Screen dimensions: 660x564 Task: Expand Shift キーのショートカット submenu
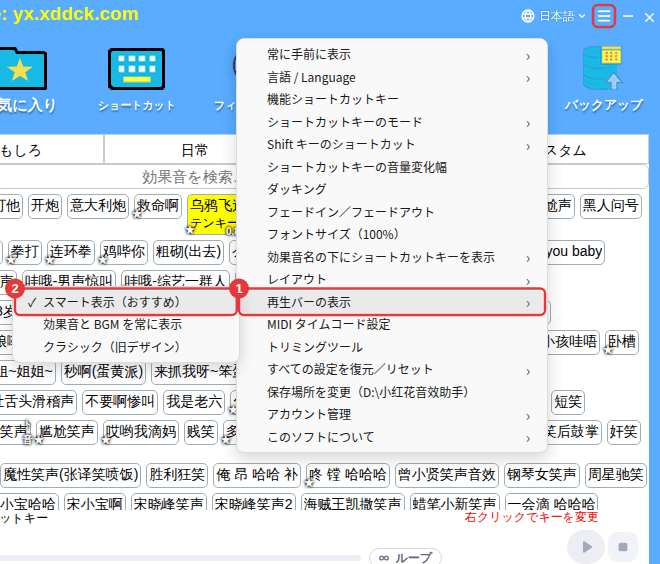(x=392, y=145)
